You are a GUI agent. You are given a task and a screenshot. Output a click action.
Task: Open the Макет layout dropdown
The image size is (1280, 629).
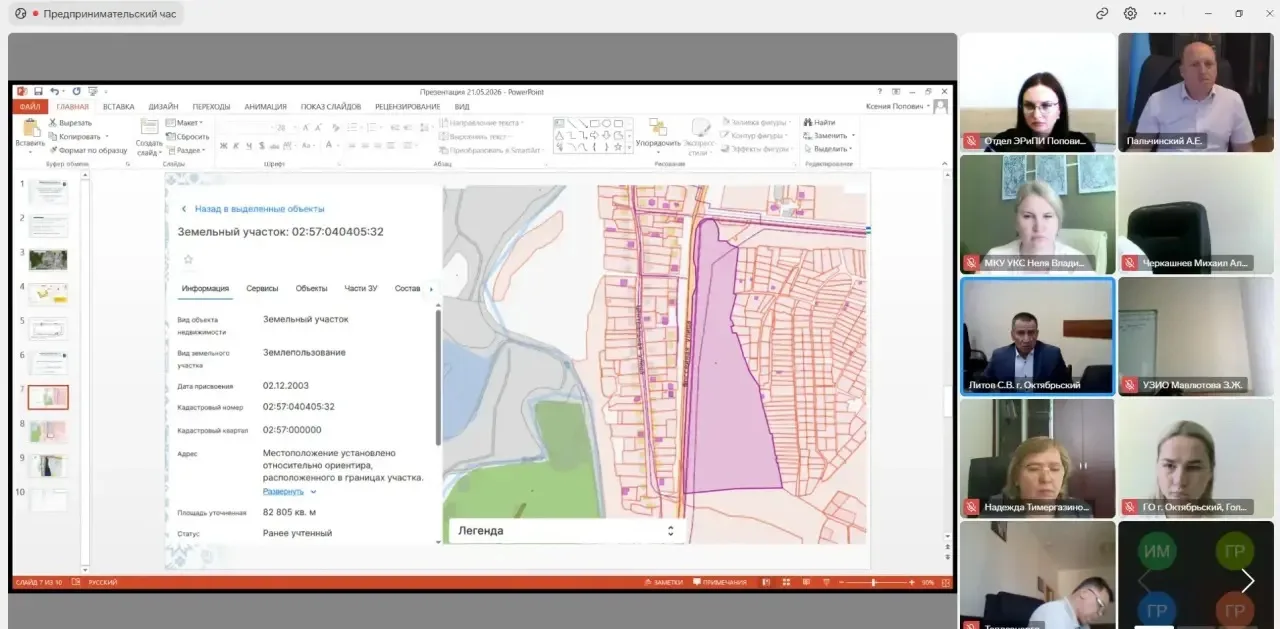tap(185, 123)
